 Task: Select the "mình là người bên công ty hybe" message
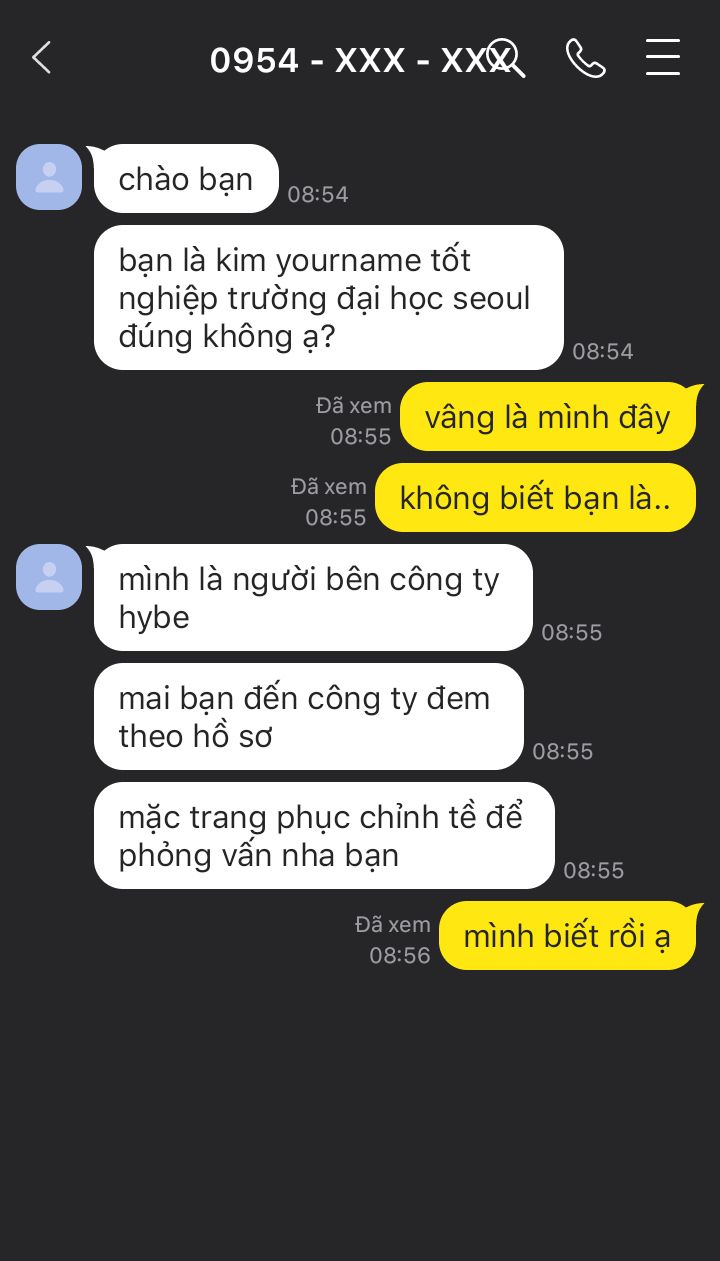[313, 598]
